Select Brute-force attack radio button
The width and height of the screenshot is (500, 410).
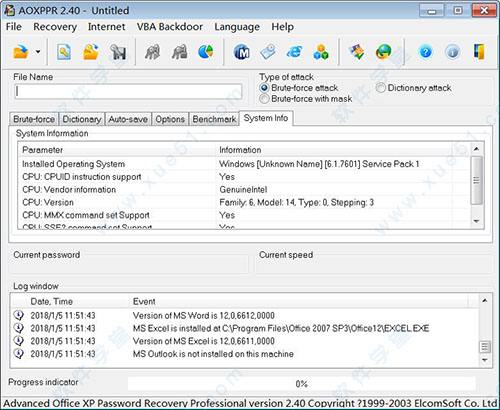264,88
